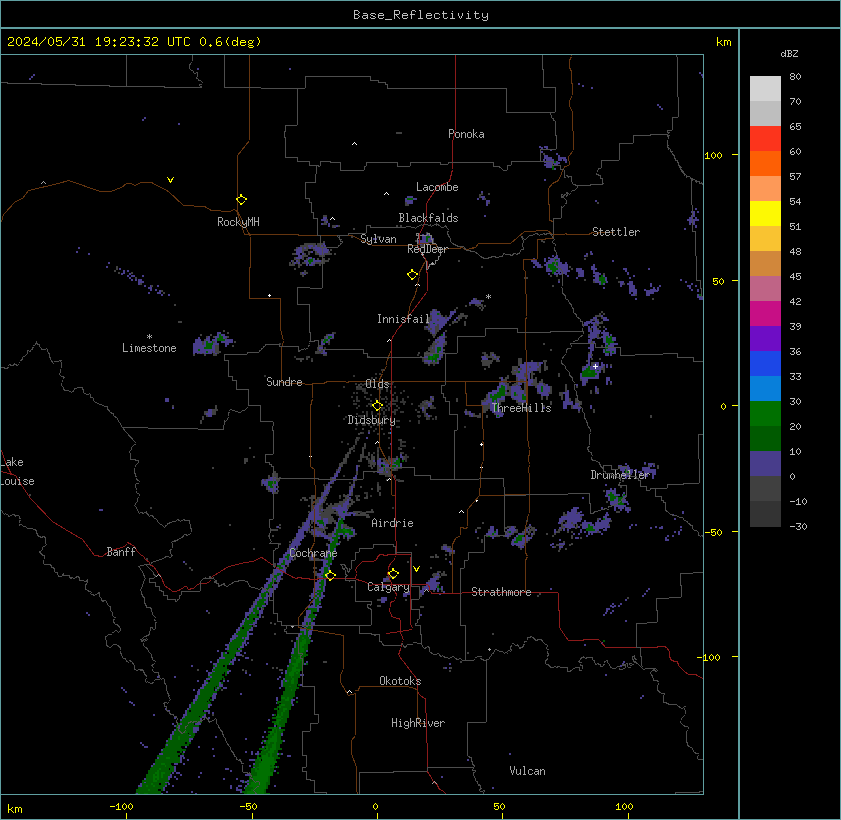Select the violet swatch between 39 and 36
Screen dimensions: 841x820
[x=765, y=339]
